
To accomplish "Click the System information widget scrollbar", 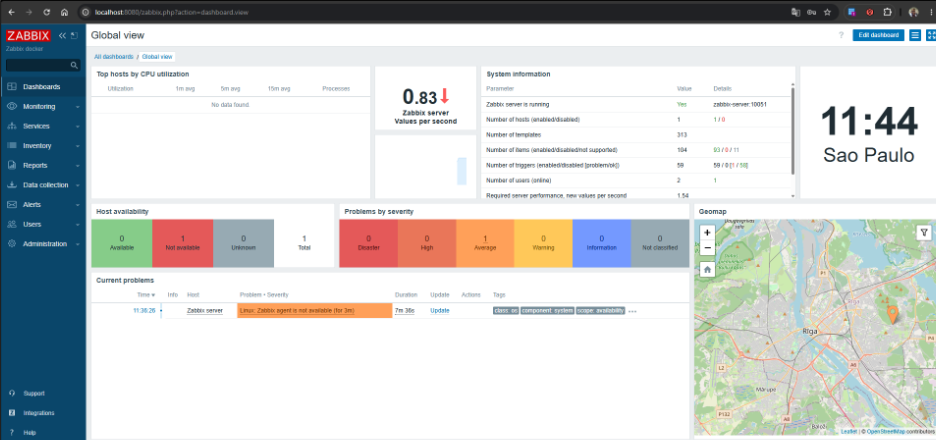I will [793, 131].
